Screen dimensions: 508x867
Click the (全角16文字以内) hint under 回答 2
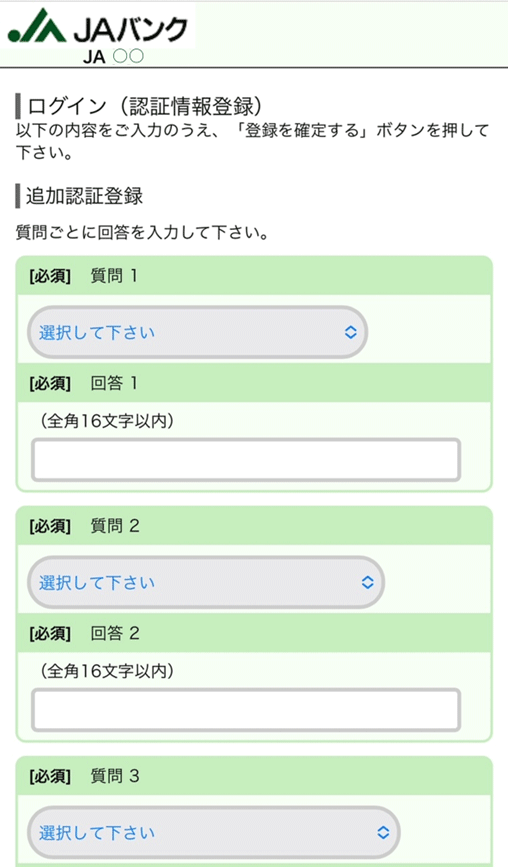point(108,671)
